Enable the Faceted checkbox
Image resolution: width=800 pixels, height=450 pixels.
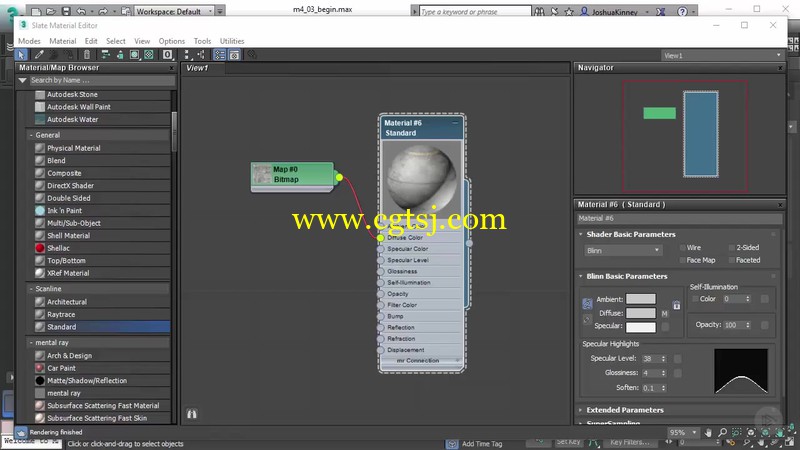(x=732, y=260)
